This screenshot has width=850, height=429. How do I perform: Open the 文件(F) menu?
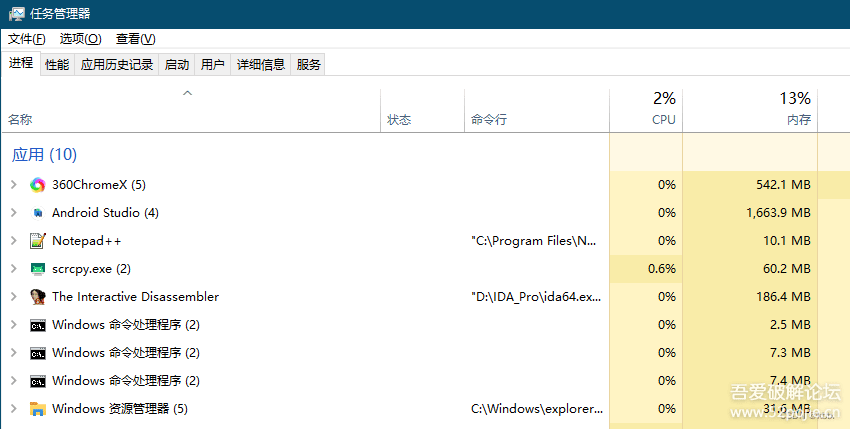click(27, 39)
